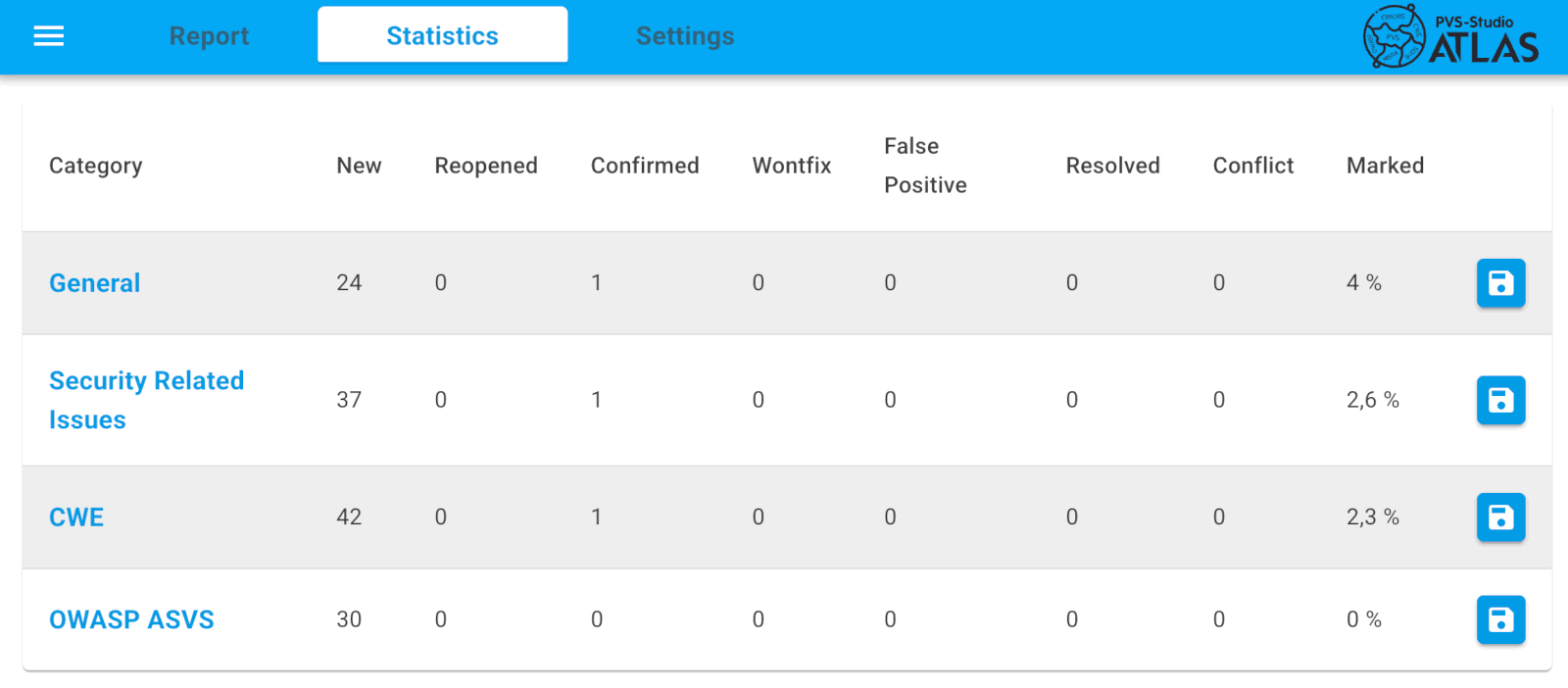Open the hamburger menu

click(x=49, y=36)
